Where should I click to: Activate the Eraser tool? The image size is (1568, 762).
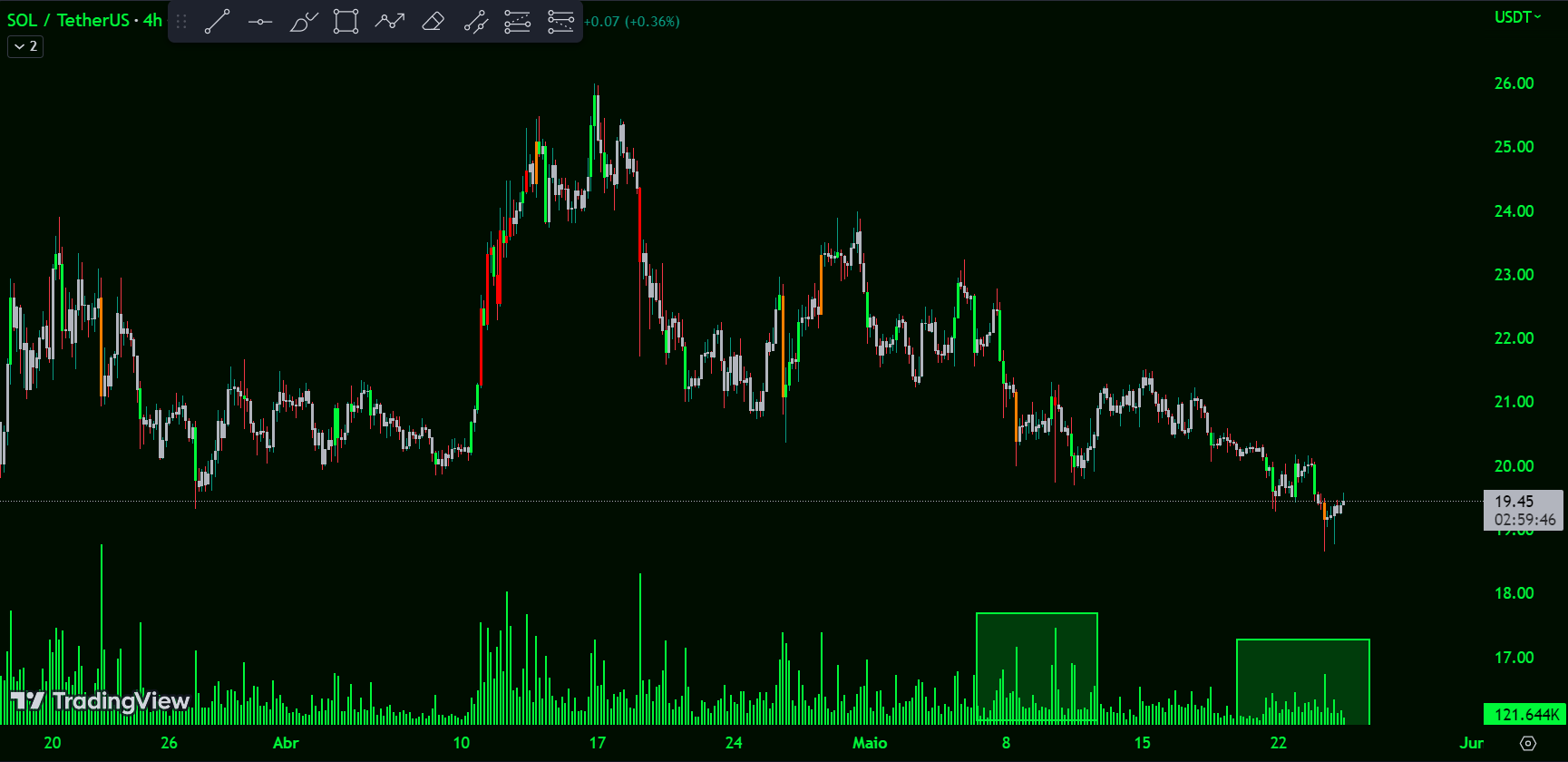[433, 21]
